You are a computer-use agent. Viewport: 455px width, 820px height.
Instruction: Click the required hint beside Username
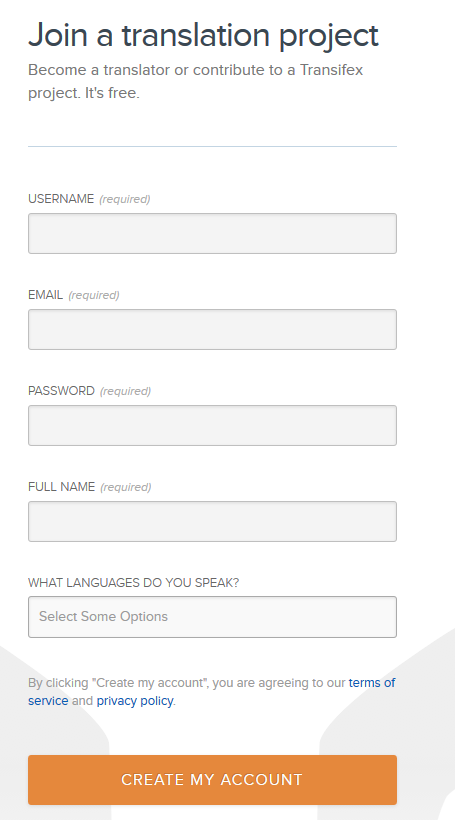click(x=125, y=199)
